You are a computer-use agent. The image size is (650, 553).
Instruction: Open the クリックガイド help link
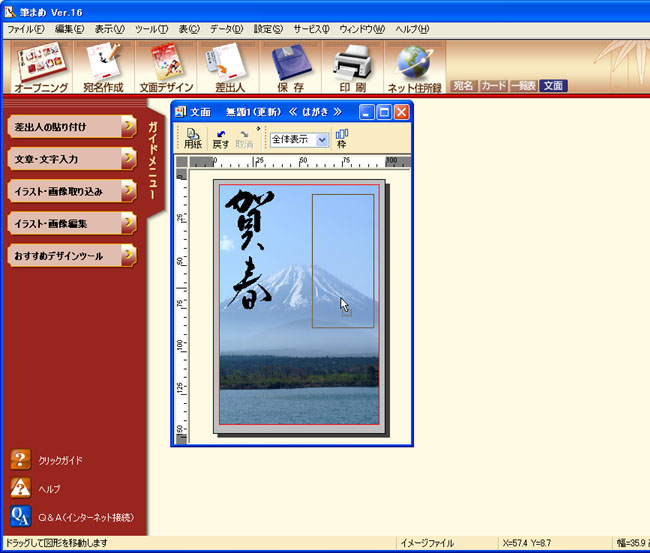[x=60, y=460]
